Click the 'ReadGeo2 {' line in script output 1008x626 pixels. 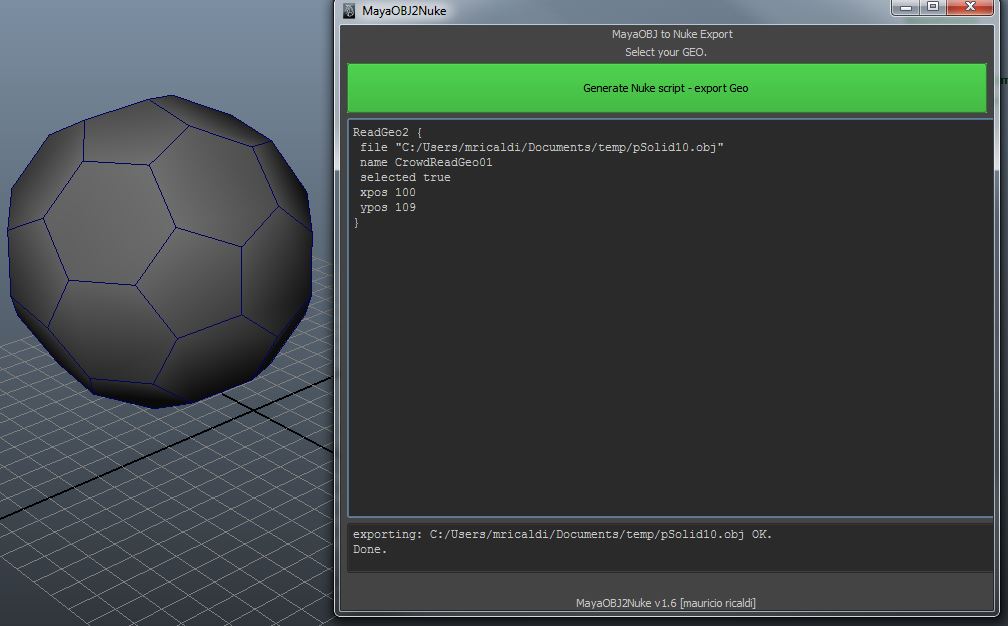[x=387, y=132]
